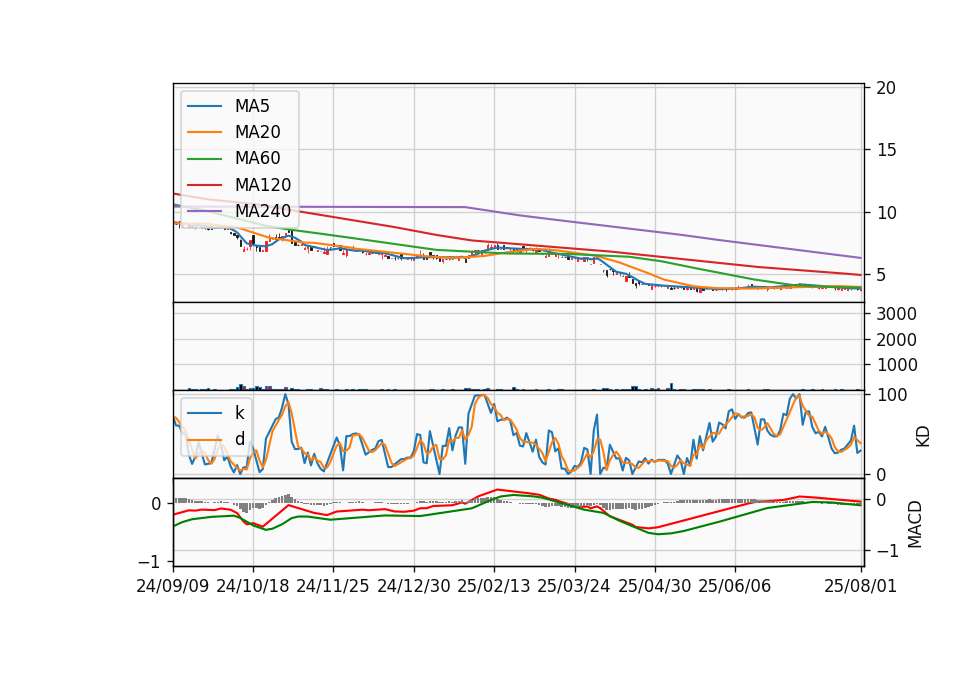Click the MA5 legend label
The image size is (960, 690).
coord(252,106)
